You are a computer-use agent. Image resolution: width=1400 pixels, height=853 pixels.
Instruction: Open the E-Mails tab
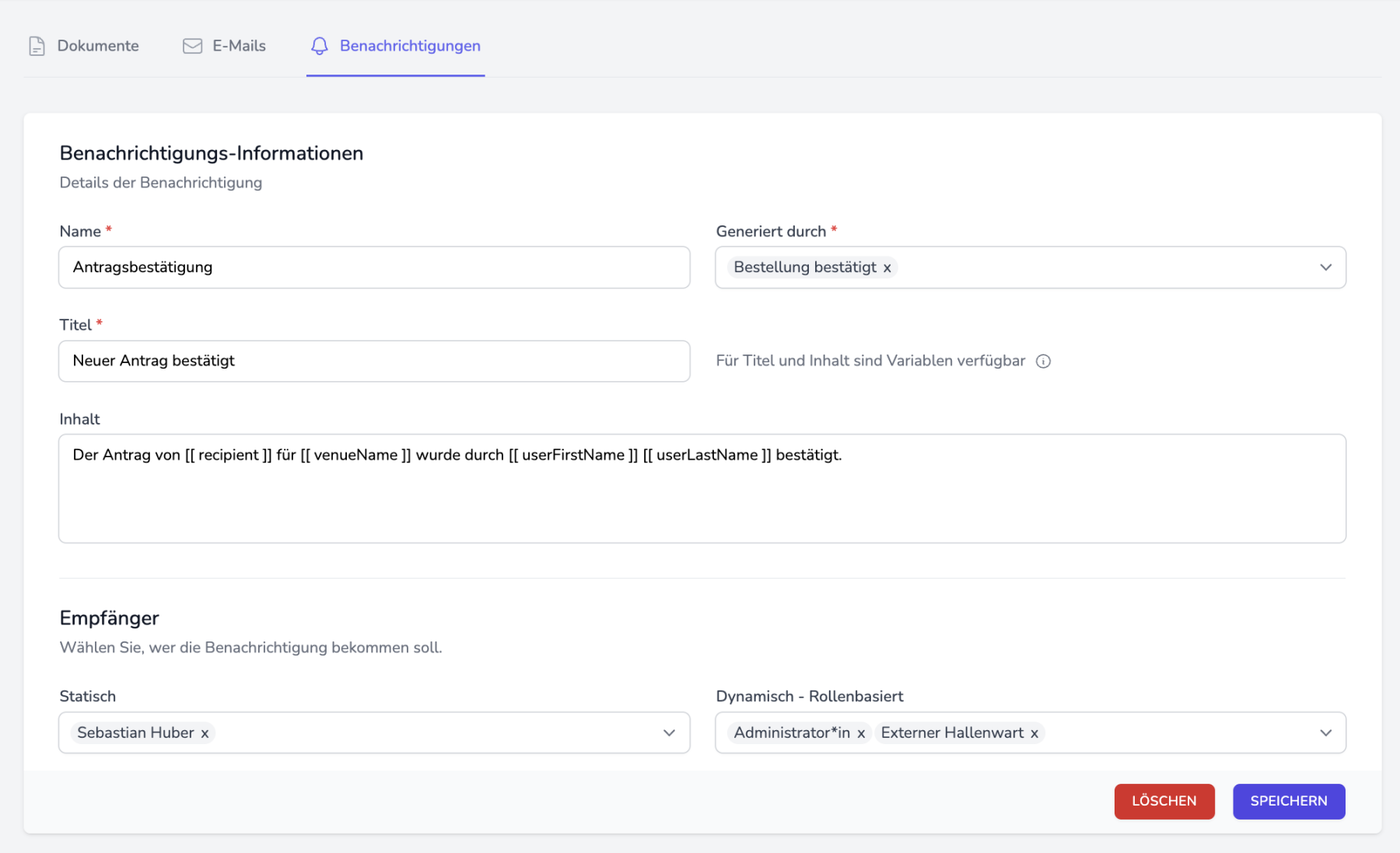(239, 46)
